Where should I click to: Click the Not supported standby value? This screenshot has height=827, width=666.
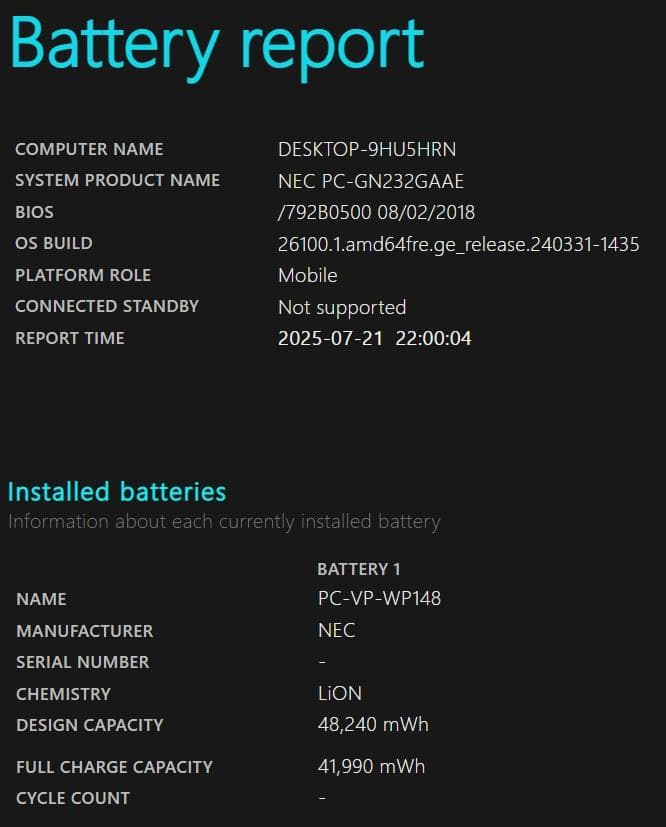(342, 307)
